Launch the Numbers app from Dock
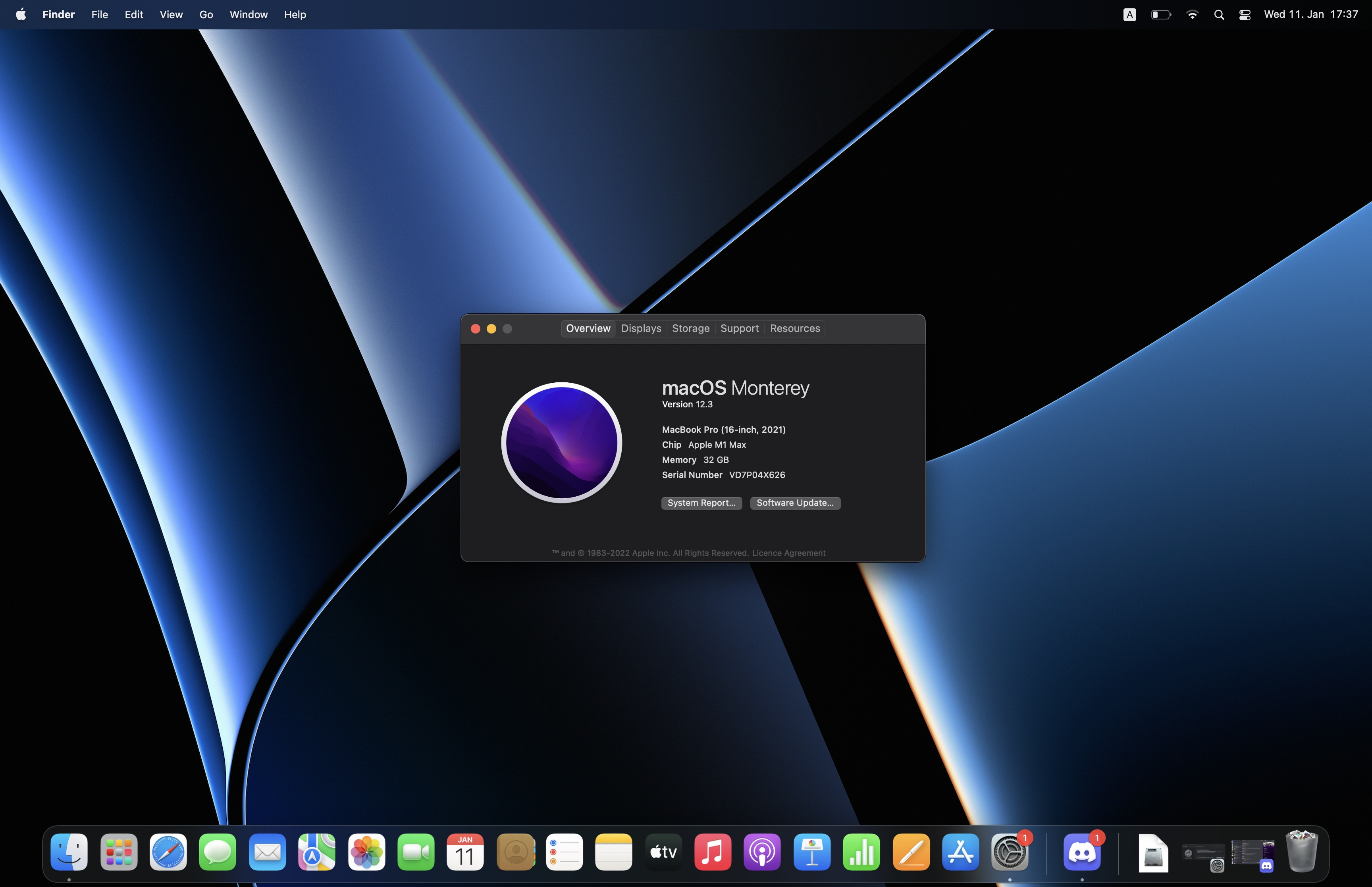The height and width of the screenshot is (887, 1372). 861,852
